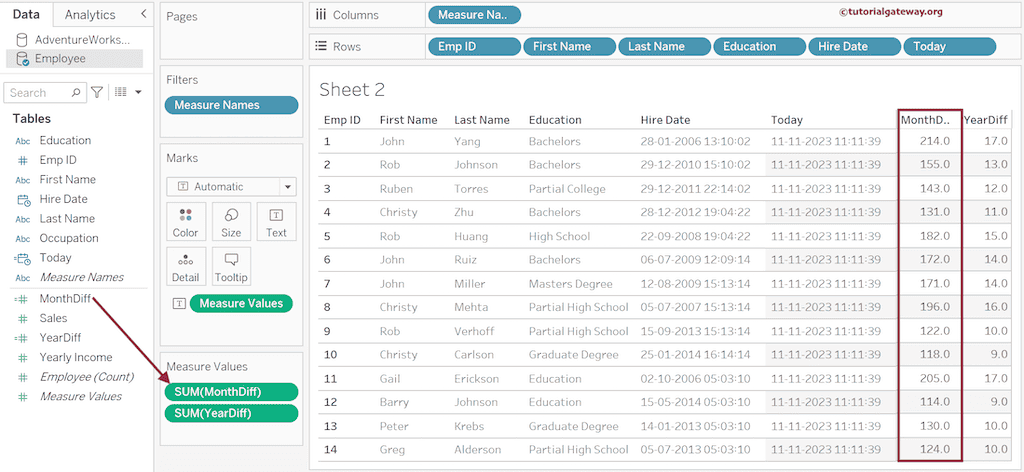Viewport: 1024px width, 472px height.
Task: Click the cell with last name Yang
Action: [468, 141]
